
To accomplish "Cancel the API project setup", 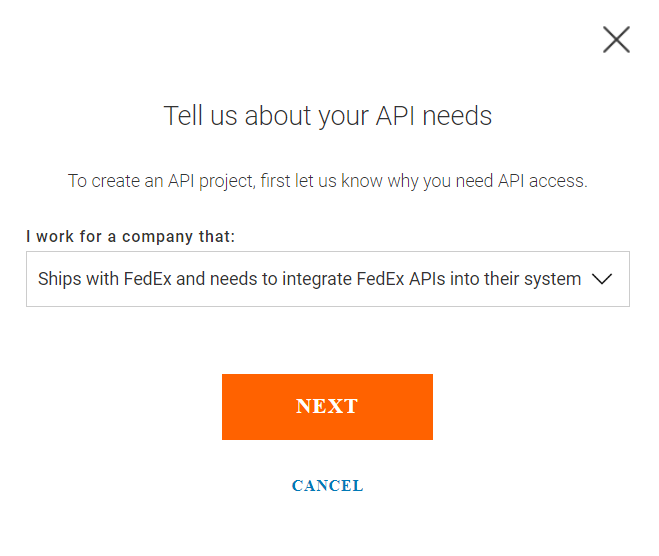I will [x=327, y=486].
